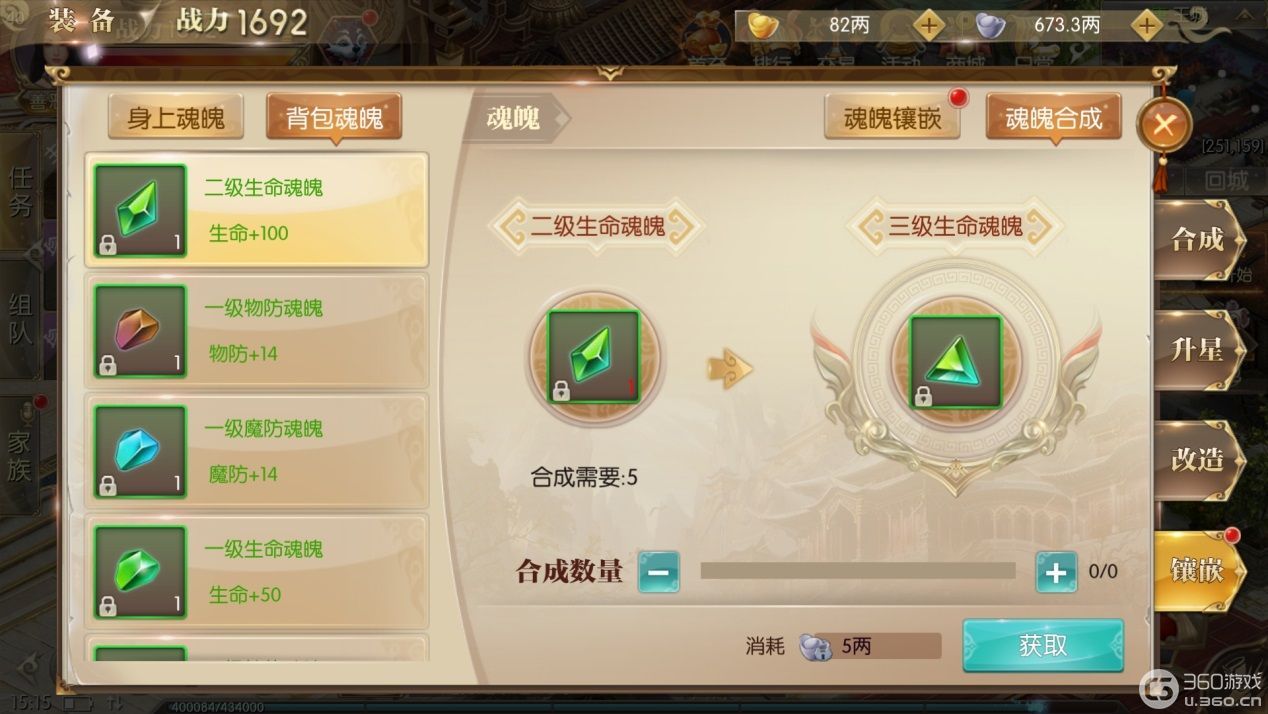Add gold ingots with plus icon
Image resolution: width=1268 pixels, height=714 pixels.
click(x=929, y=25)
